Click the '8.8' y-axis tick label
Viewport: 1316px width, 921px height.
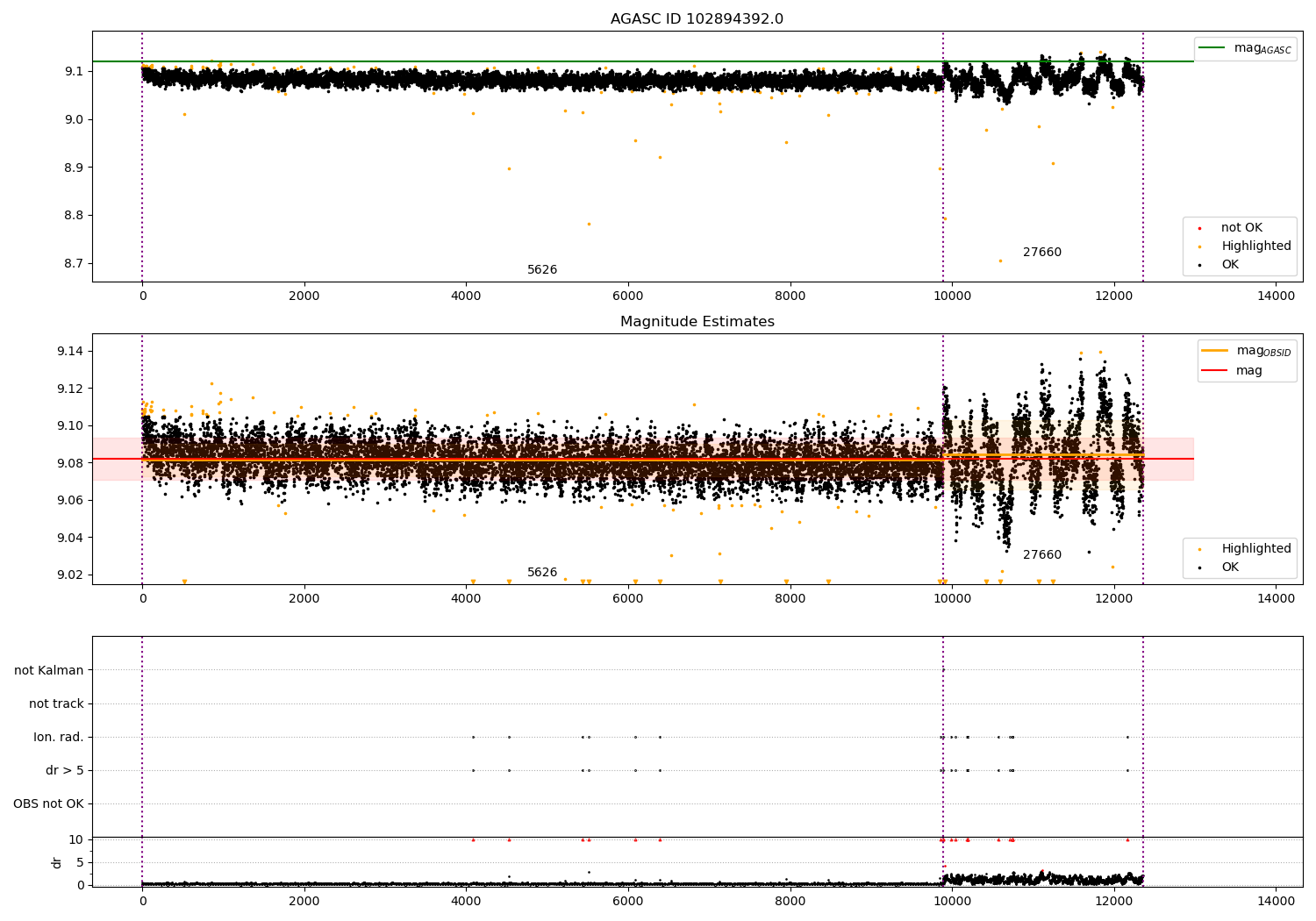coord(73,216)
